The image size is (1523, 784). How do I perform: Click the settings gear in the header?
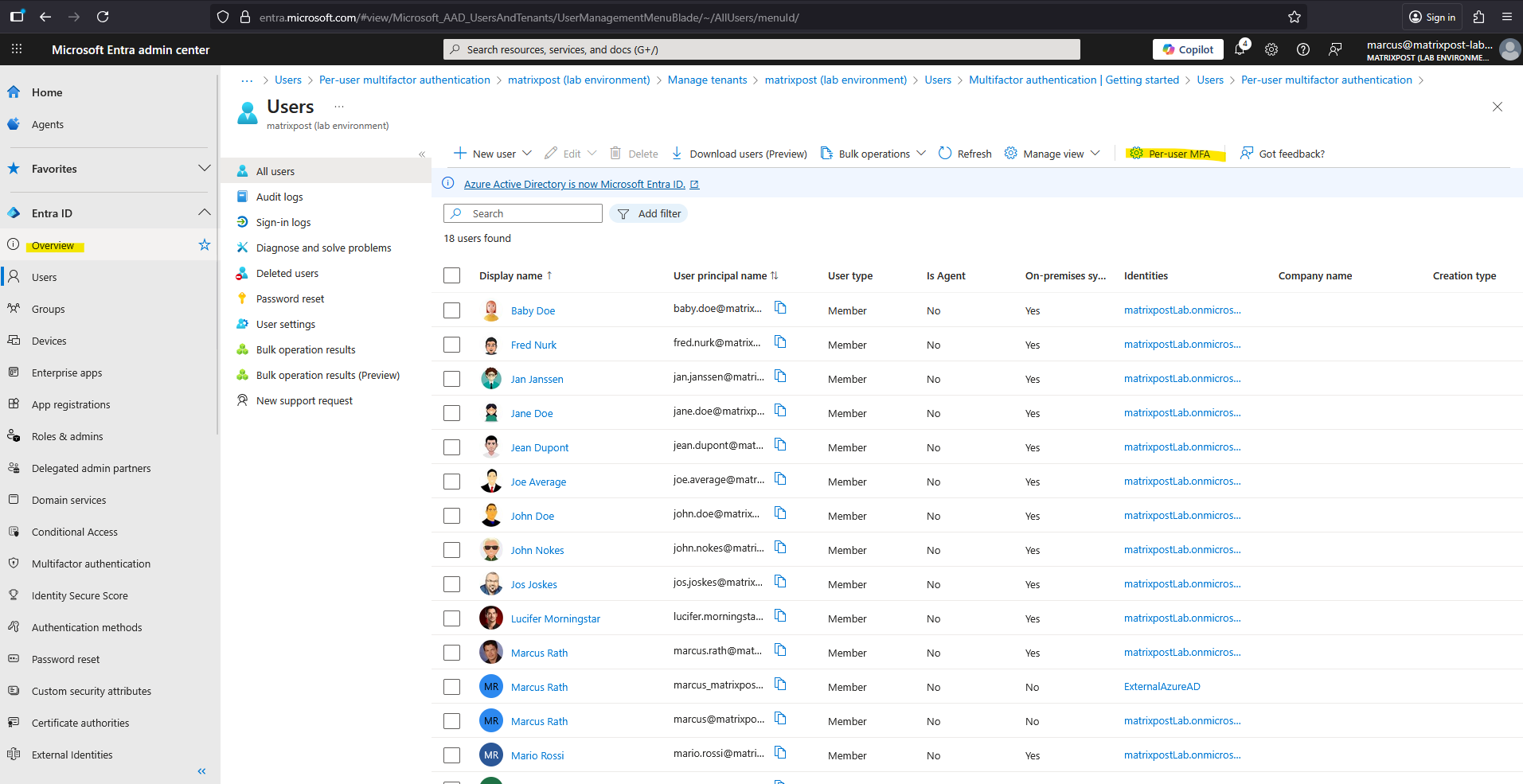click(1271, 49)
